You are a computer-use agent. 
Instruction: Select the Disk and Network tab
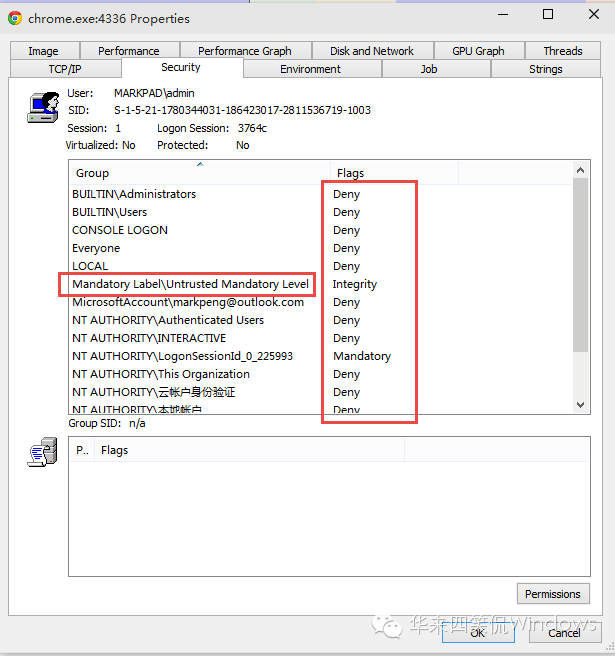click(x=372, y=51)
